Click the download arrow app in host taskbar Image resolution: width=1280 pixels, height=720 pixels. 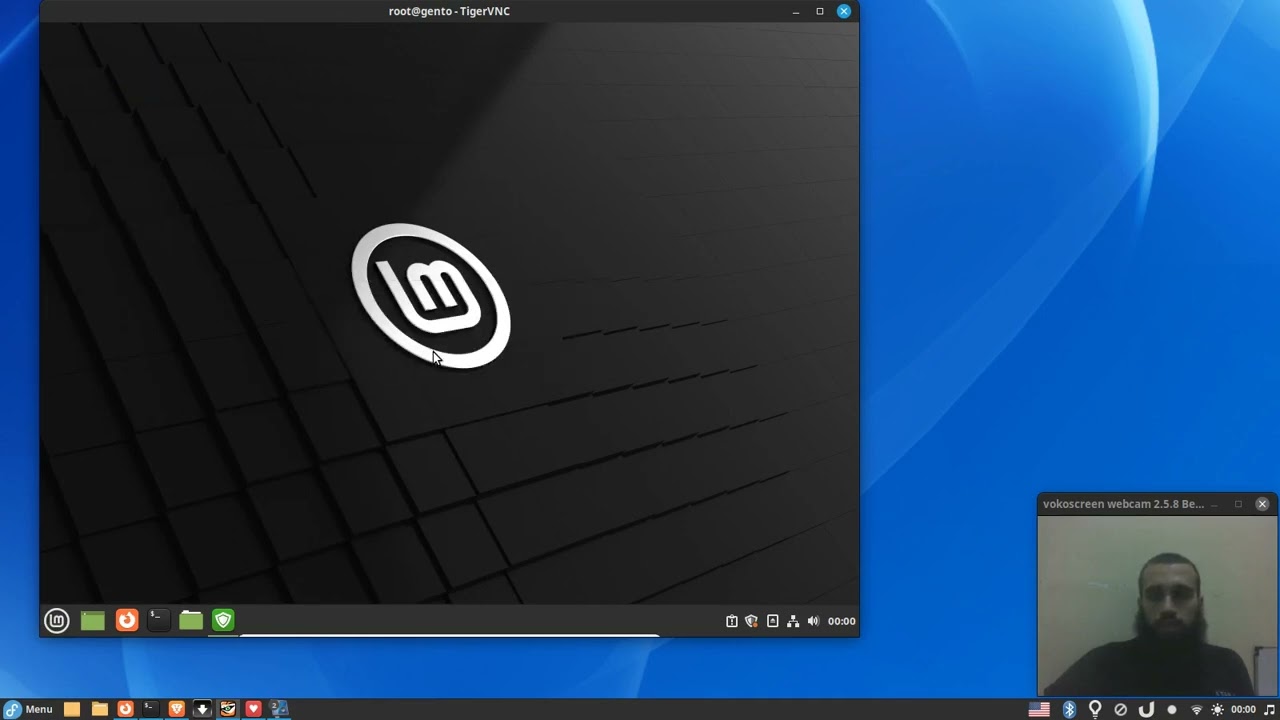(x=202, y=709)
